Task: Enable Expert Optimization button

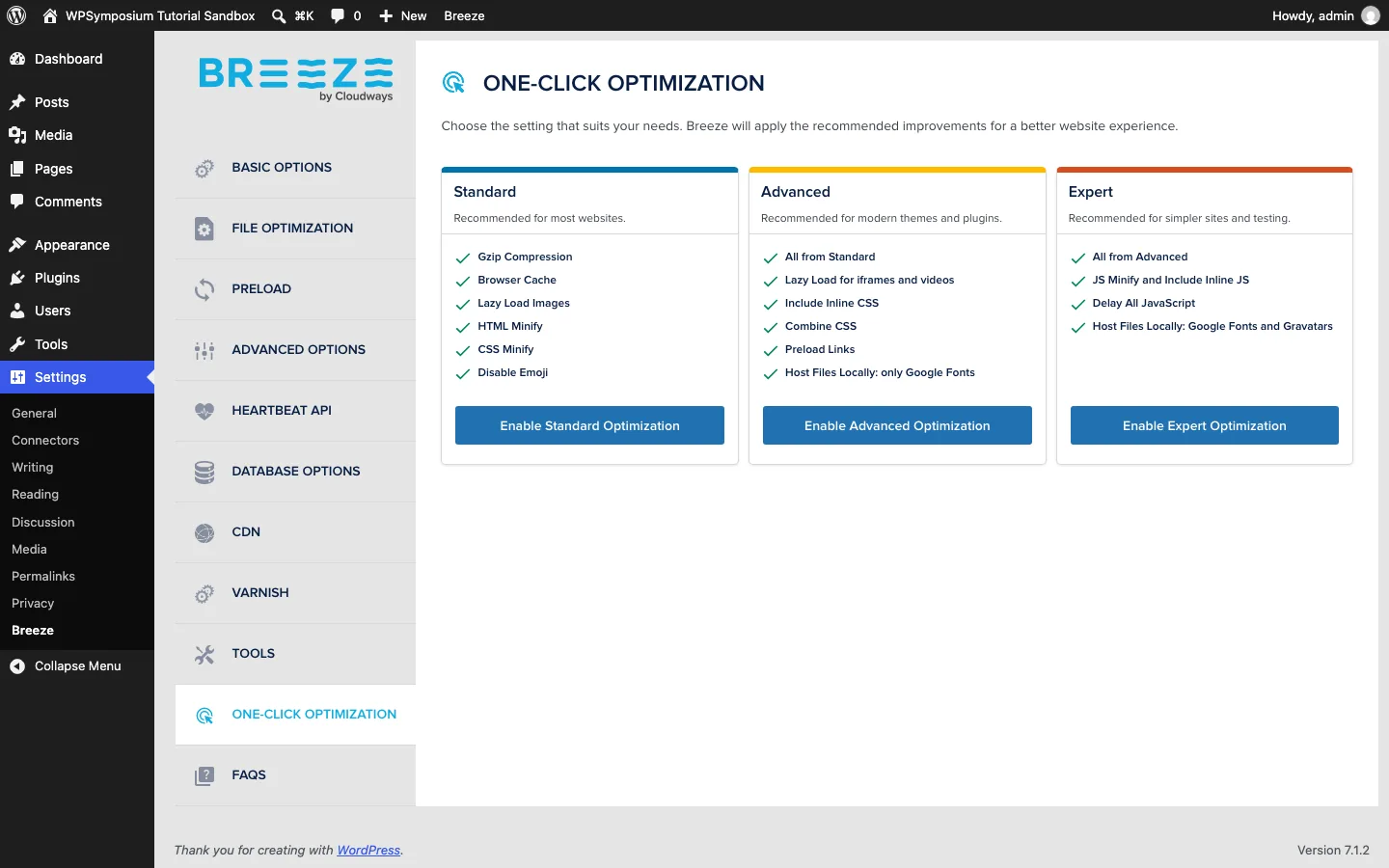Action: click(1205, 425)
